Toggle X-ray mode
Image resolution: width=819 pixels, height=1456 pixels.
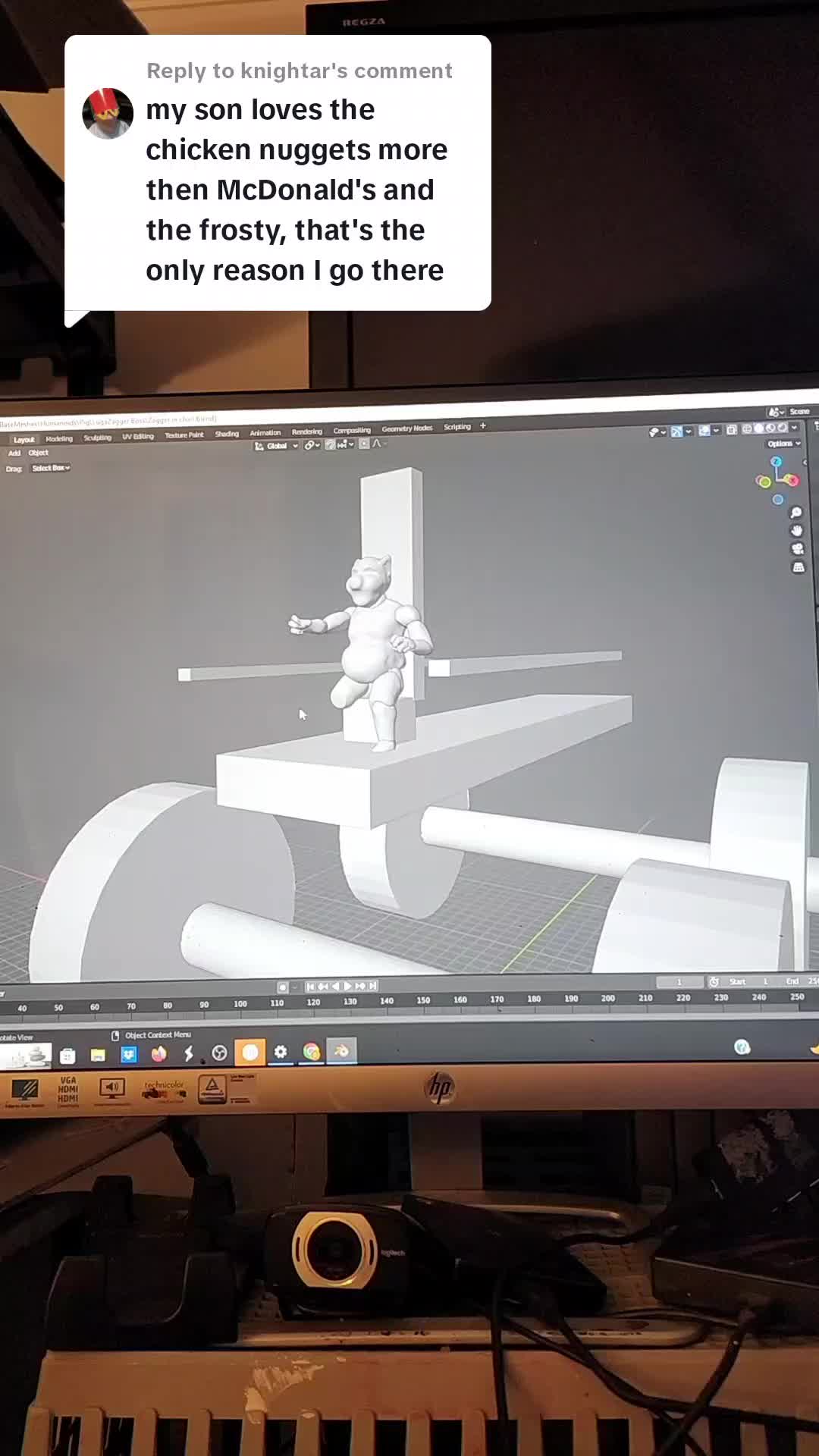point(732,430)
